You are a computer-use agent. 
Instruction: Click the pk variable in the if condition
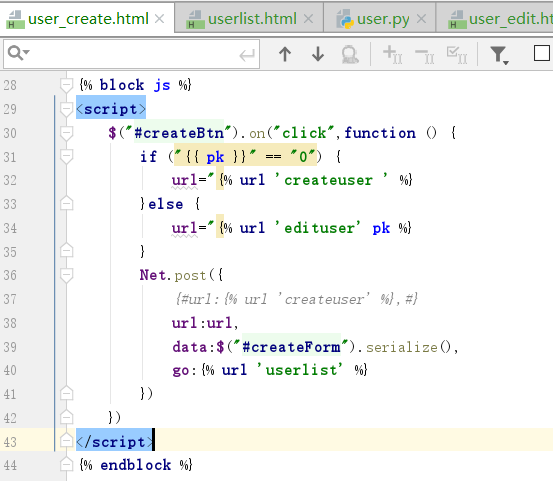215,157
